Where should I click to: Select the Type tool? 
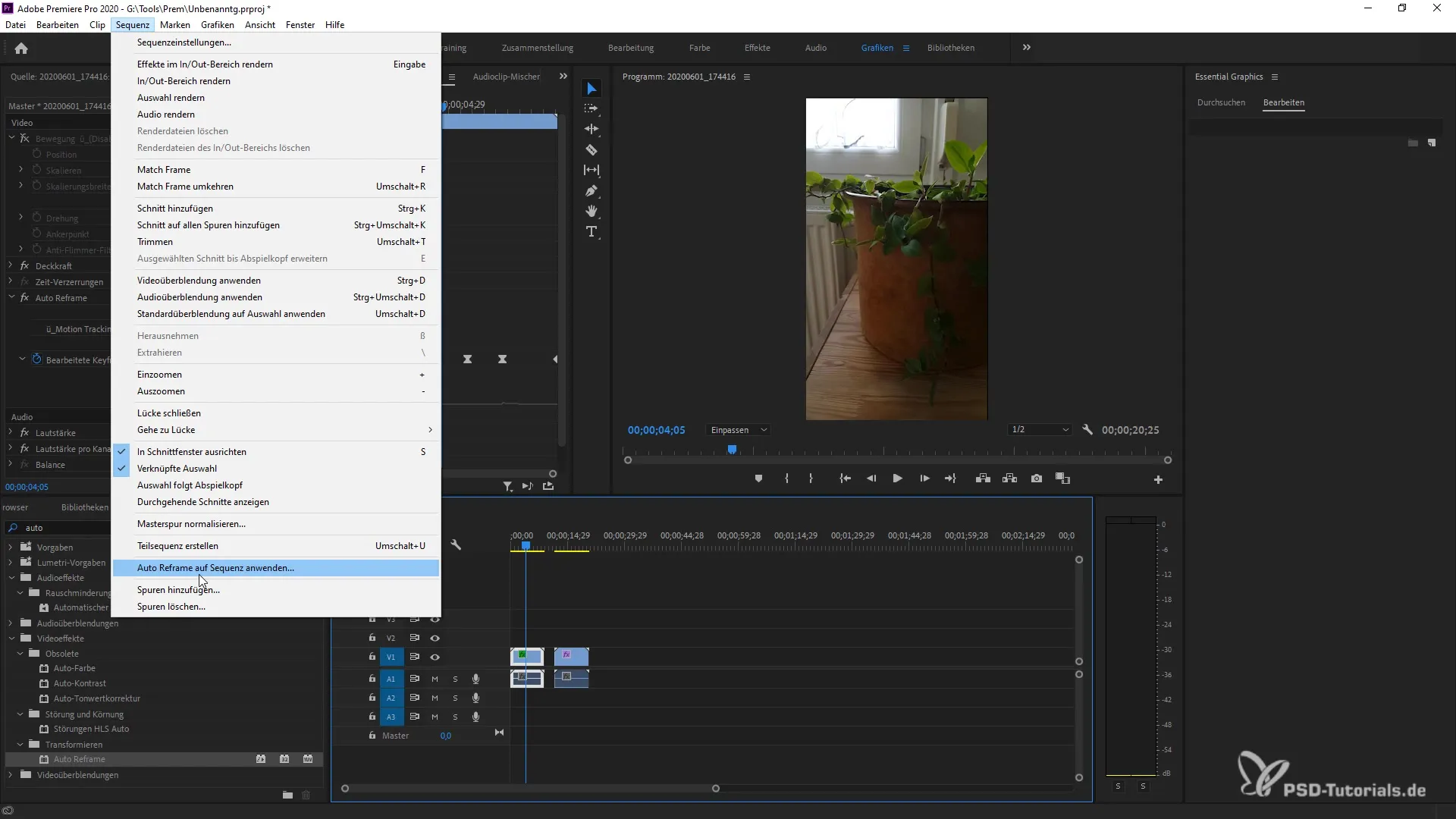[x=591, y=232]
